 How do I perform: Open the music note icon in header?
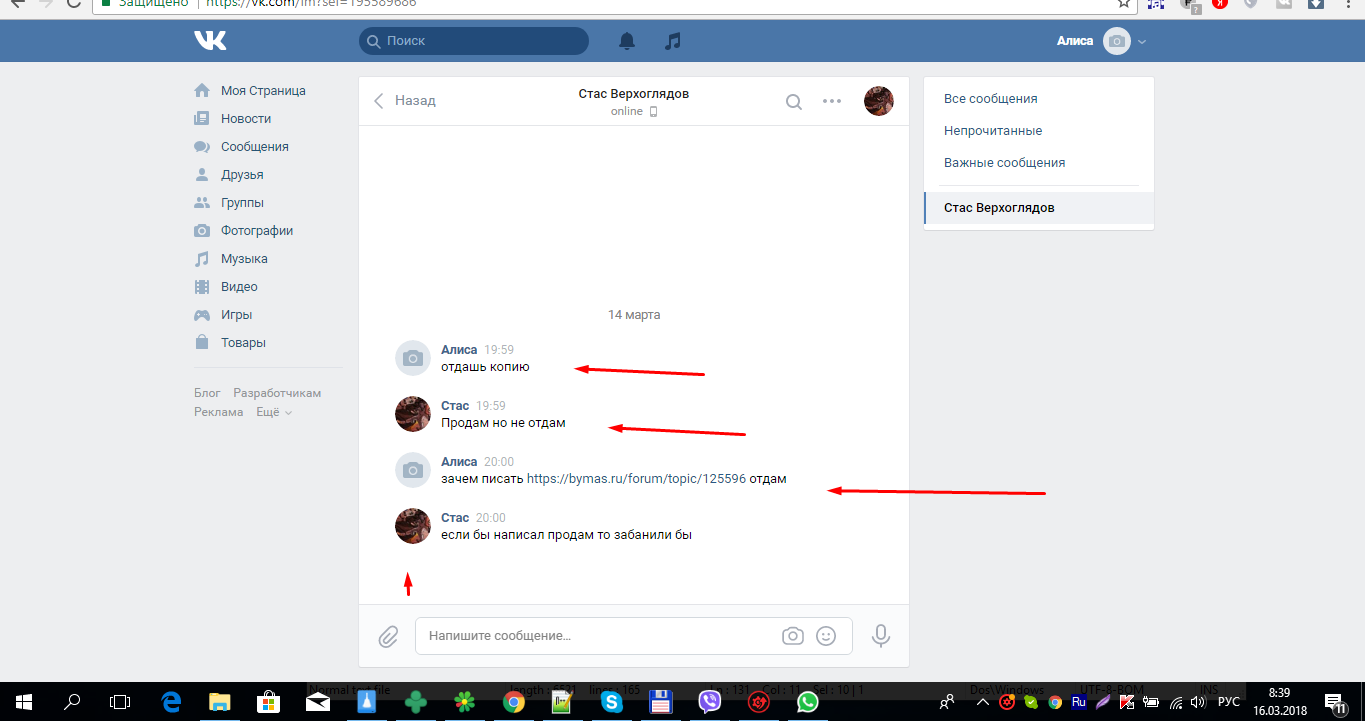(x=673, y=41)
